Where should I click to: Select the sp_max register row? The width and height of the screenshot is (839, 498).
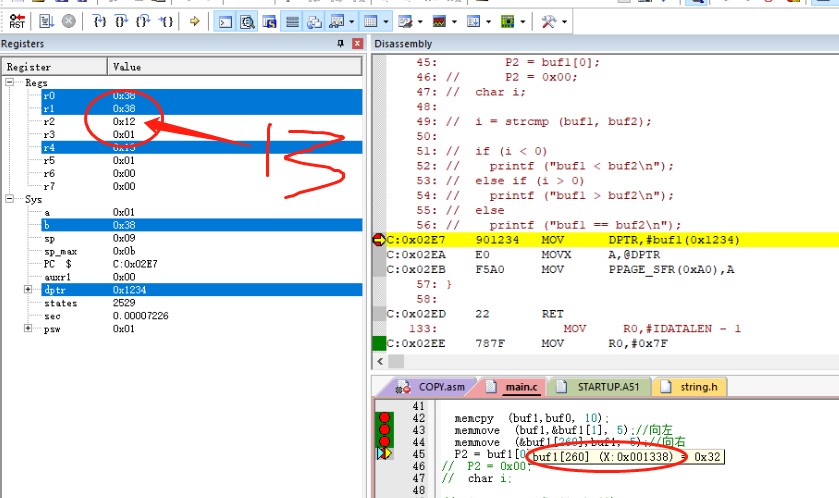click(202, 251)
